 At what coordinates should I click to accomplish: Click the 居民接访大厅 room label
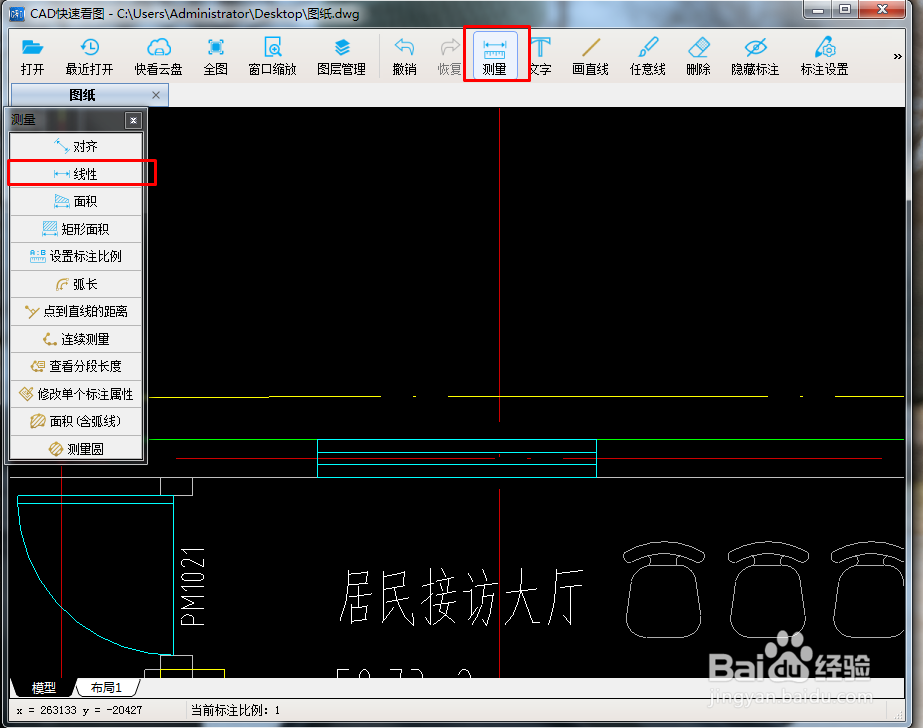[461, 597]
